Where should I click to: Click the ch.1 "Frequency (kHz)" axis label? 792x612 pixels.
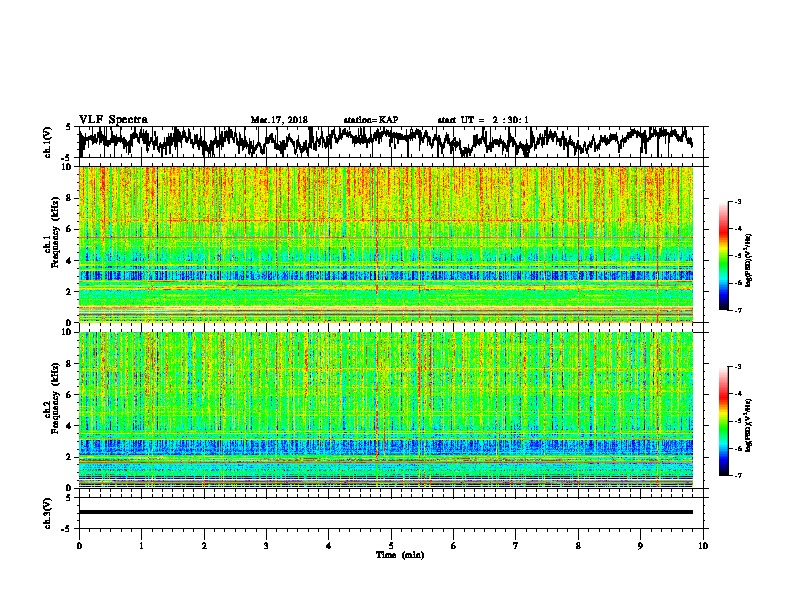pyautogui.click(x=55, y=233)
